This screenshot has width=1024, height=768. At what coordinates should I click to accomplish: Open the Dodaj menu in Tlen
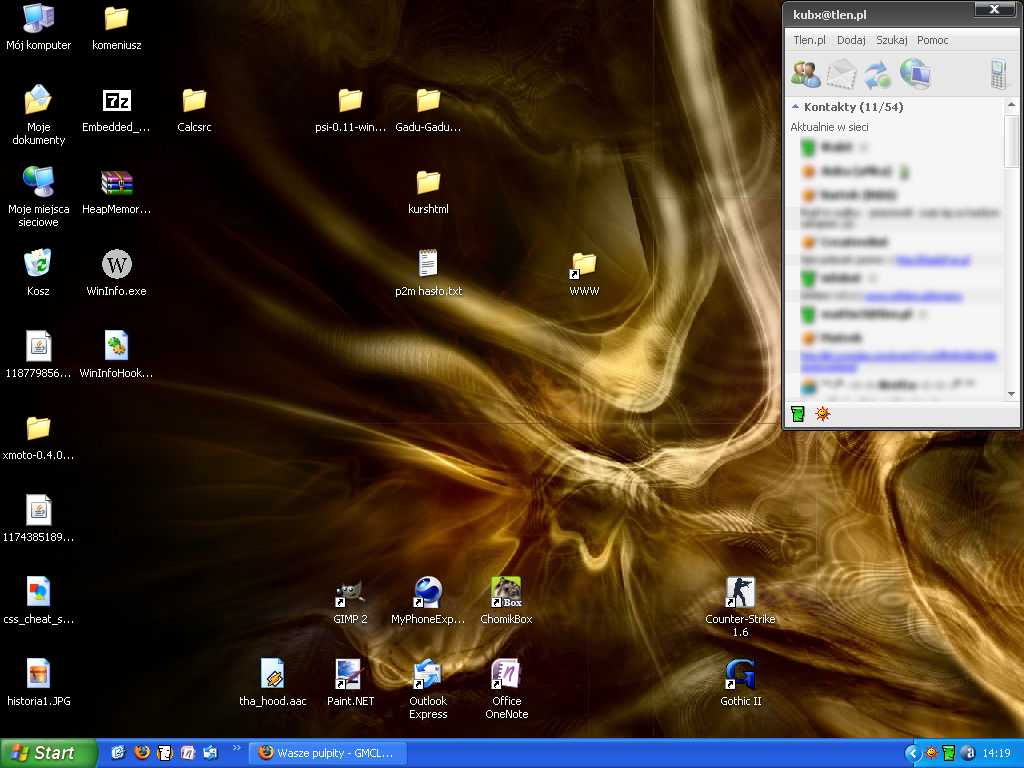pos(851,40)
